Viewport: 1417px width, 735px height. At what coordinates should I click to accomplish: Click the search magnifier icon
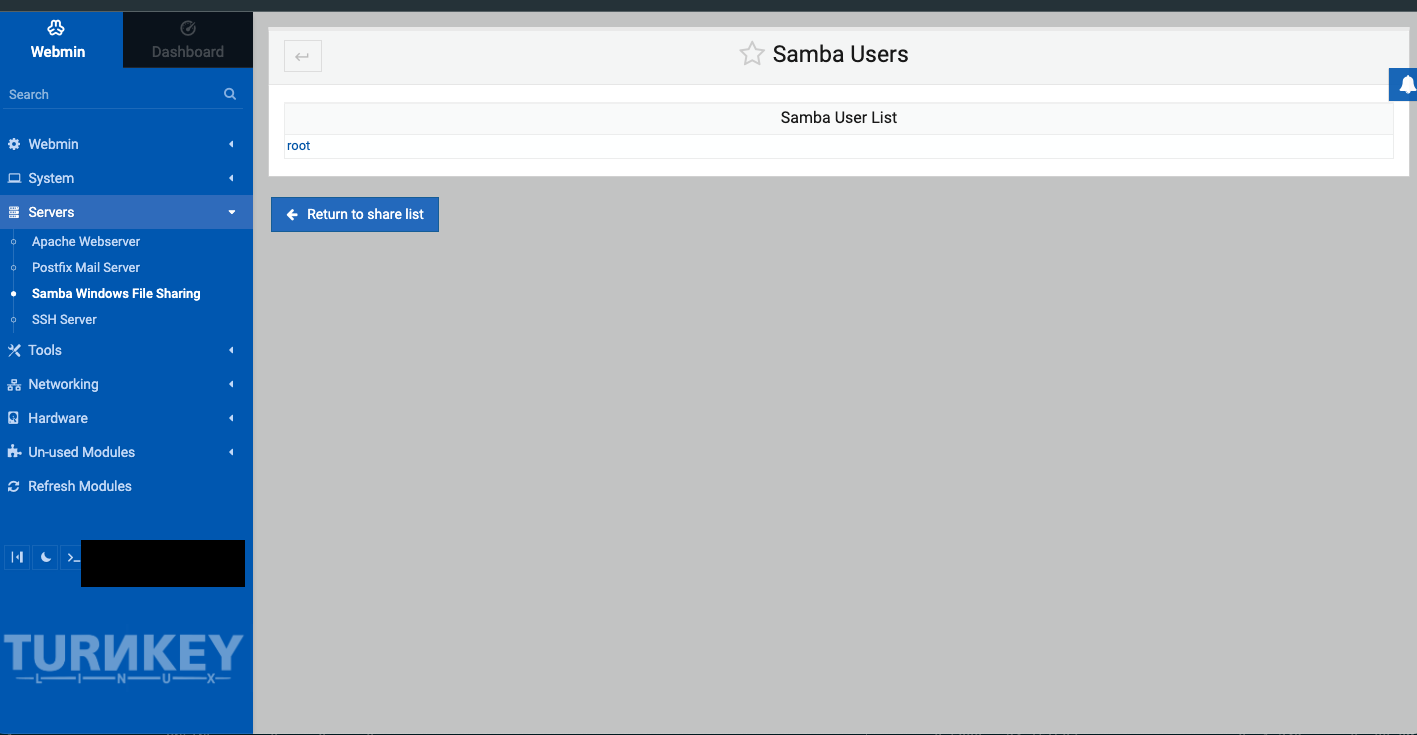click(230, 94)
